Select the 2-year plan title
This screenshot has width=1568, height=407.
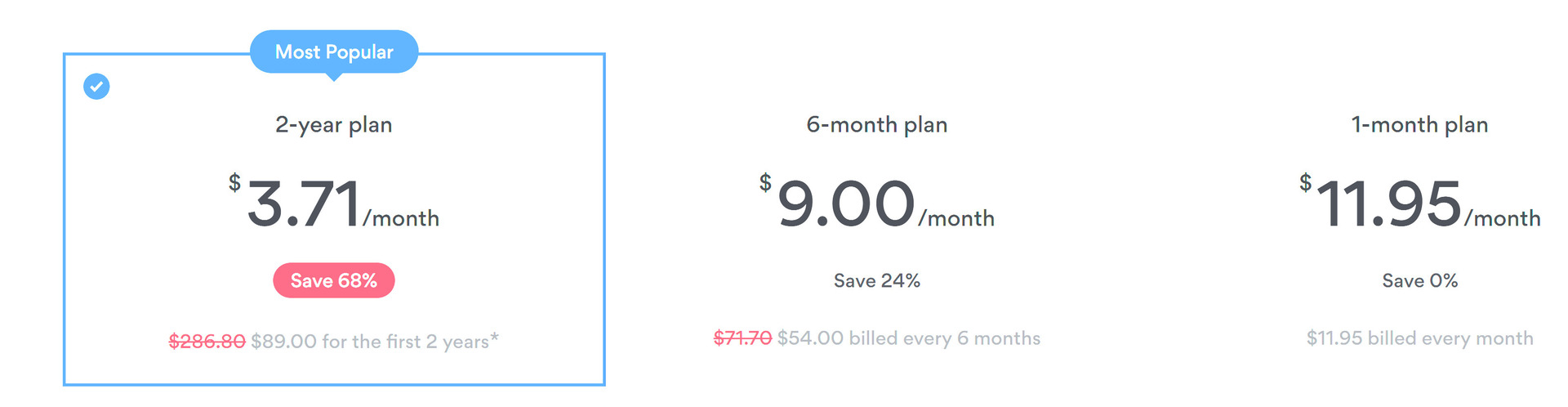[333, 124]
